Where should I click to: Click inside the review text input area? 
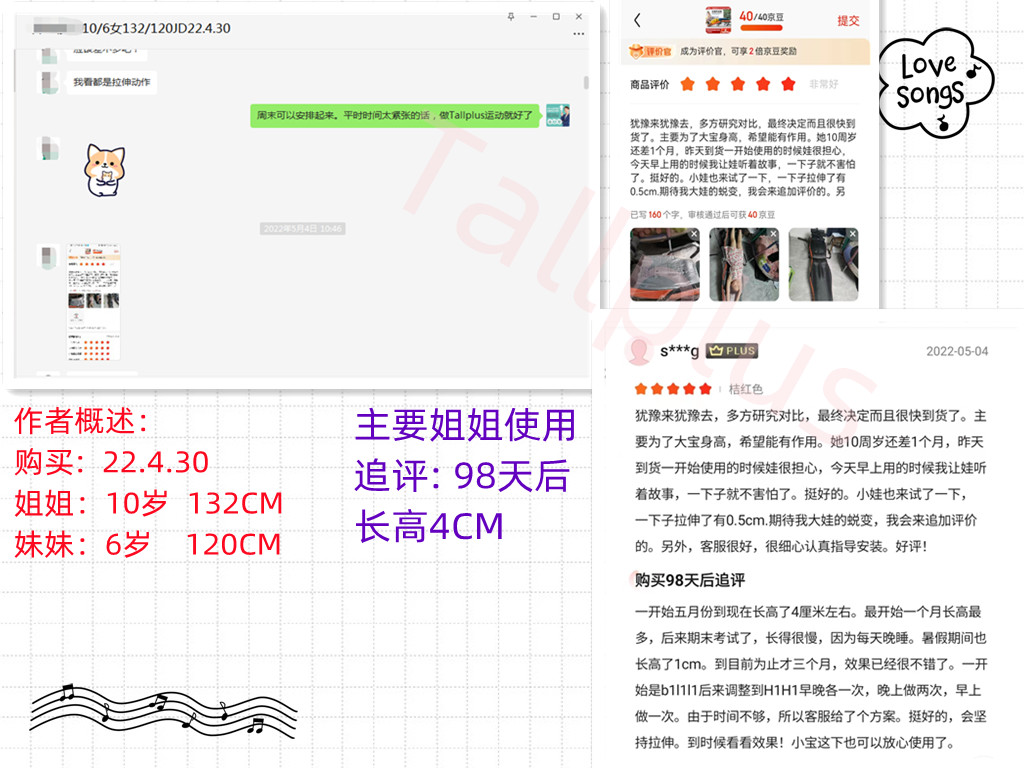click(x=743, y=157)
